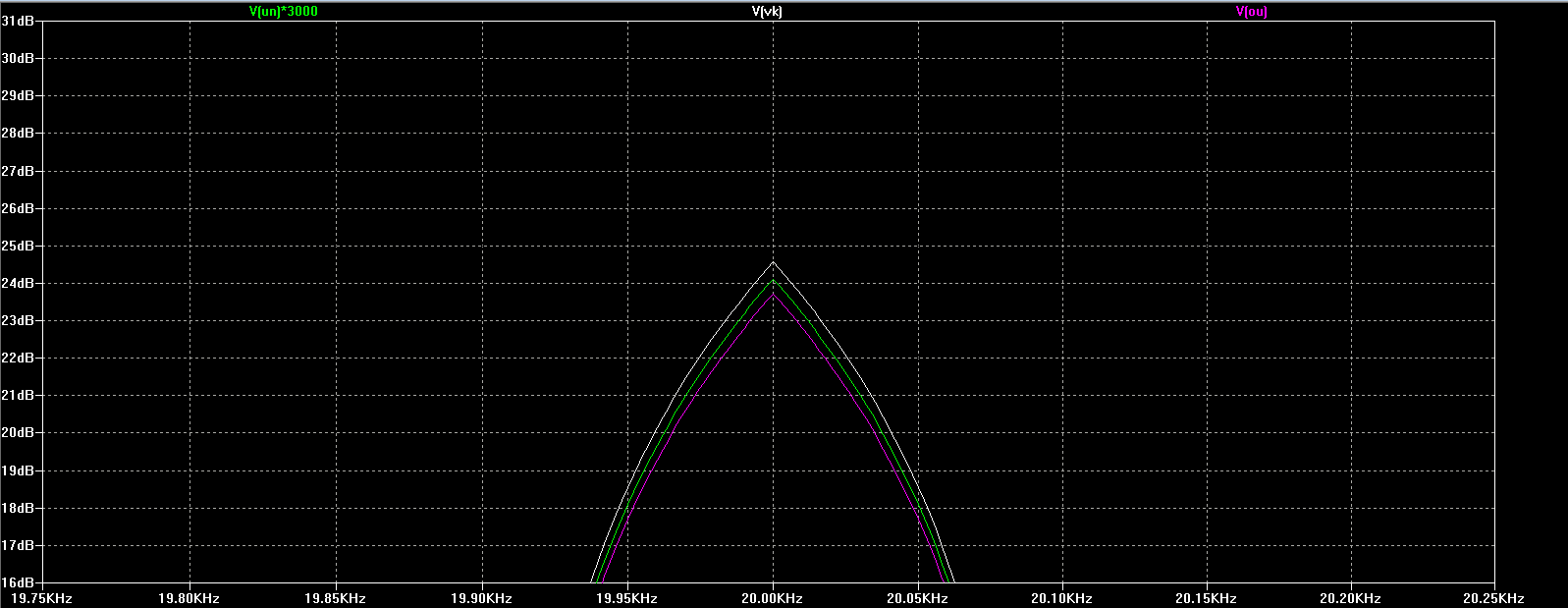Click the 25dB vertical axis label
Image resolution: width=1568 pixels, height=608 pixels.
18,246
